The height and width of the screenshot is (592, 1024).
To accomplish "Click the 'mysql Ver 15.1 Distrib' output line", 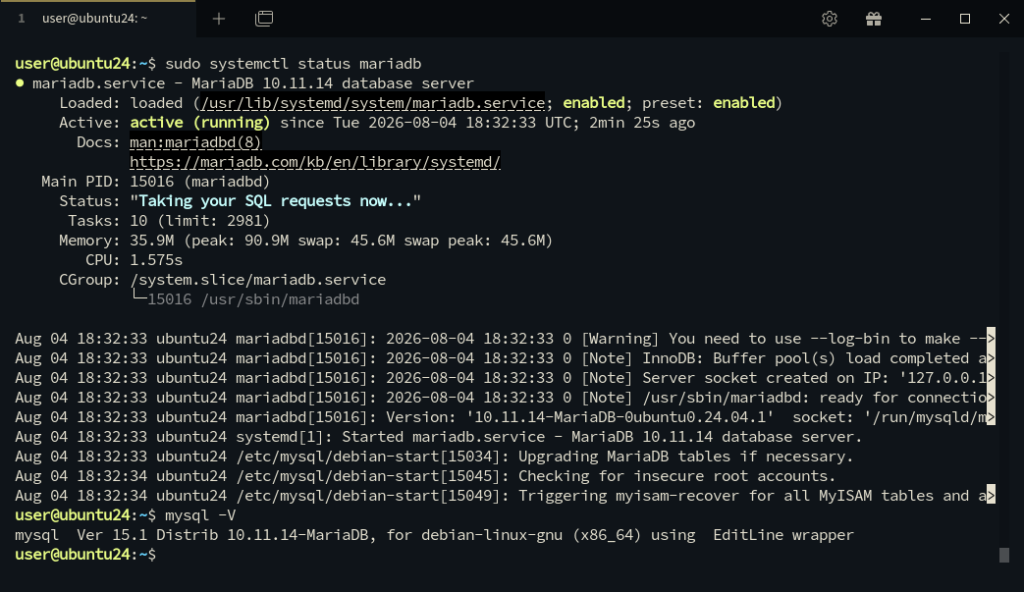I will coord(434,534).
